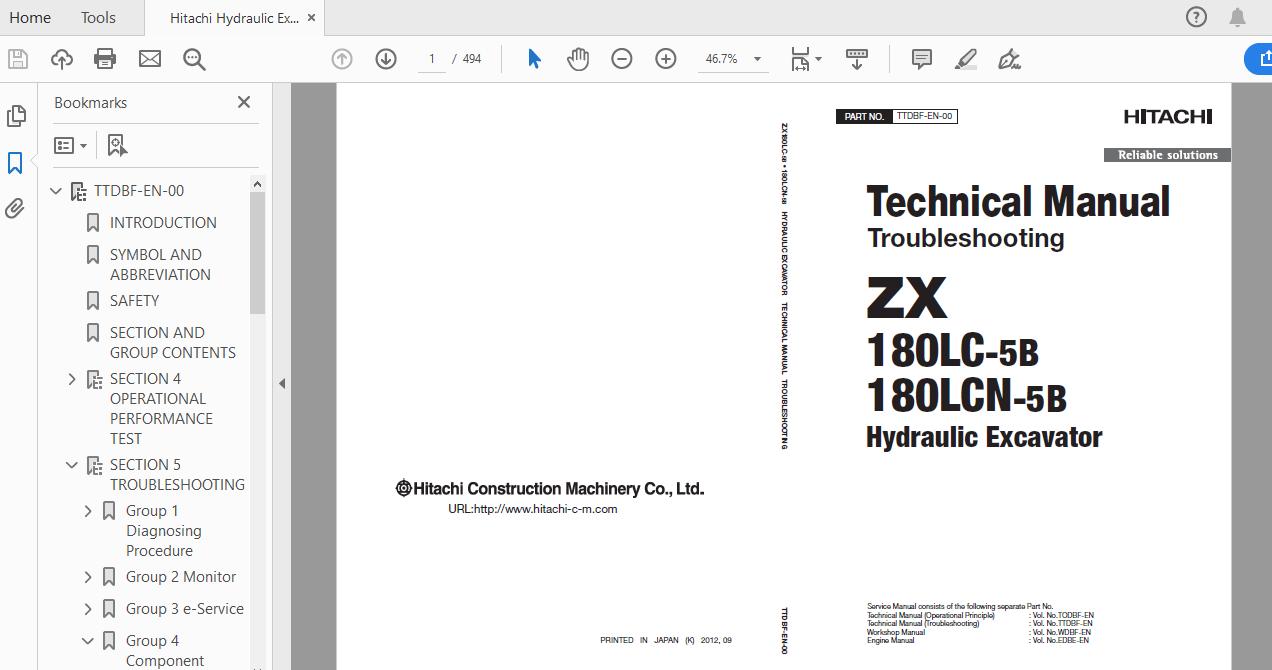
Task: Click the scrolling mode keyboard icon
Action: (857, 59)
